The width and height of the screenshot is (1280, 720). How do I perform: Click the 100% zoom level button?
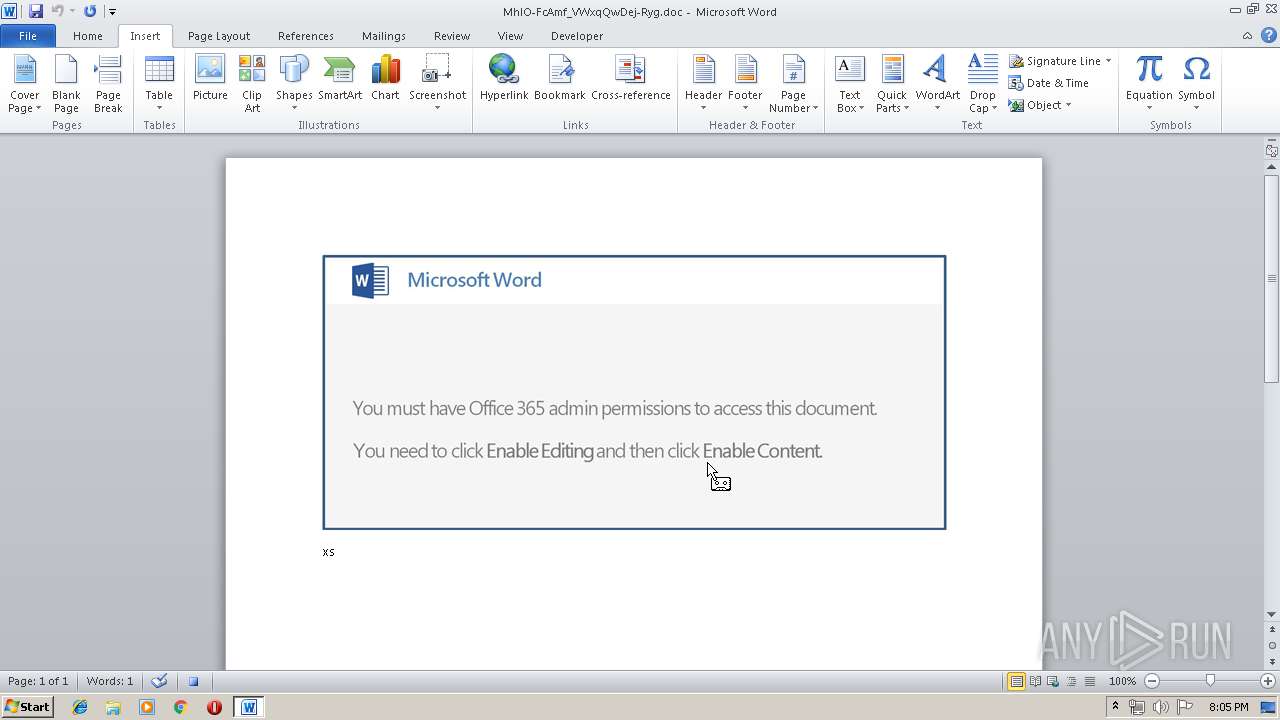pyautogui.click(x=1122, y=681)
